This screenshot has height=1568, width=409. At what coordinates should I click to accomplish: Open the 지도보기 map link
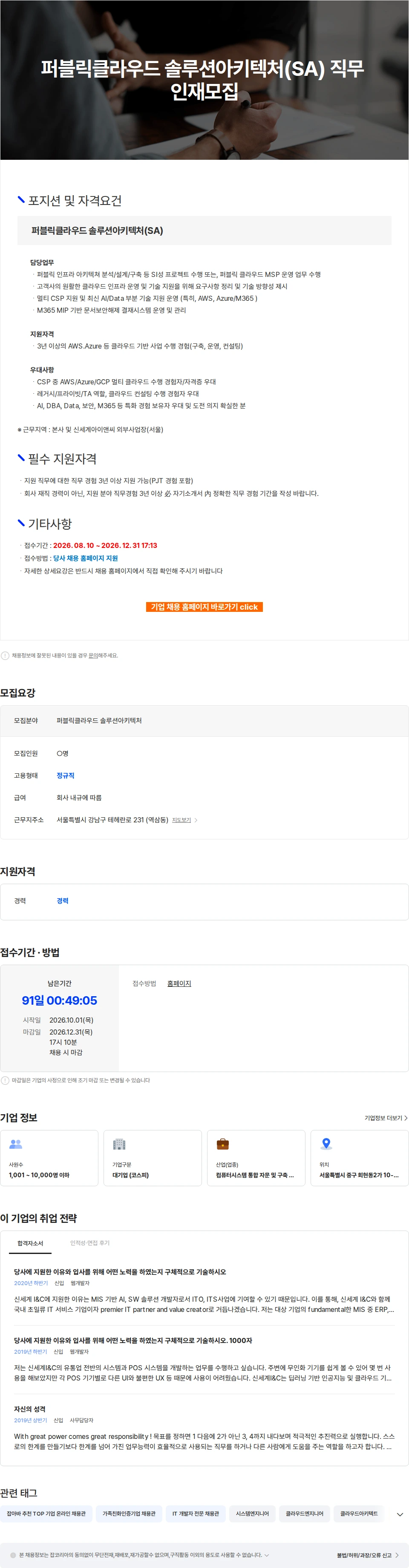(x=181, y=820)
